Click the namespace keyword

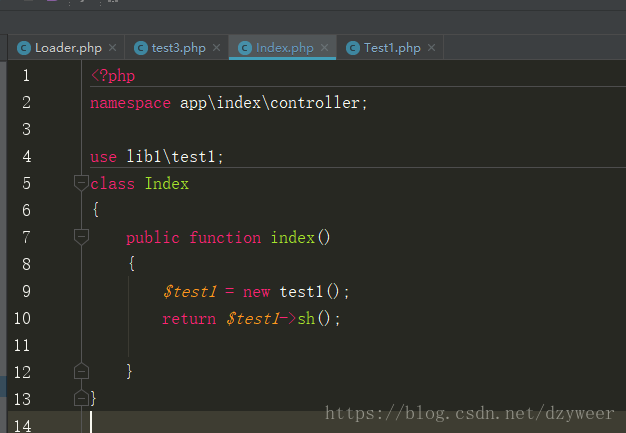131,103
